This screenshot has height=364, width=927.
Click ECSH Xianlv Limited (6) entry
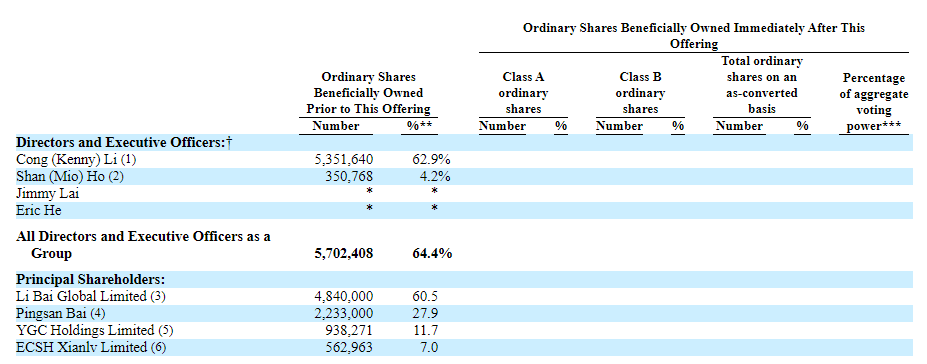[x=92, y=347]
